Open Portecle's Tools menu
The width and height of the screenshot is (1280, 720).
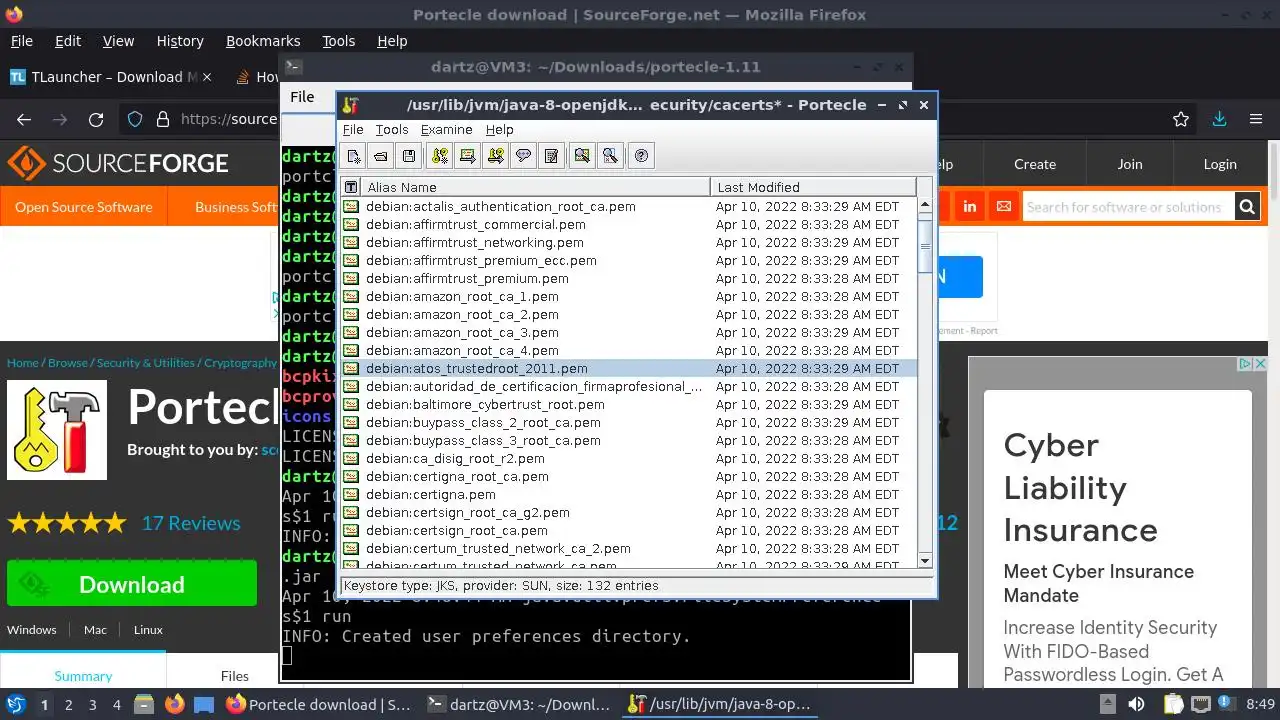392,130
